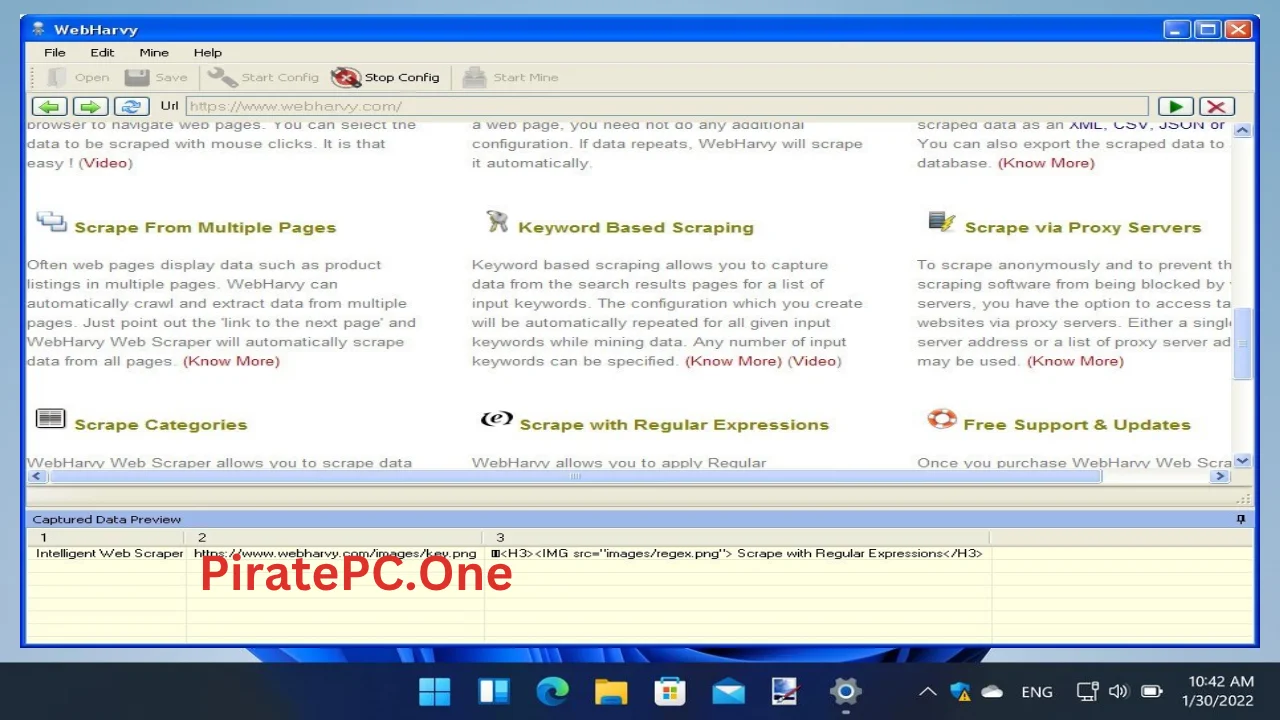Click the Scrape From Multiple Pages icon

tap(51, 222)
